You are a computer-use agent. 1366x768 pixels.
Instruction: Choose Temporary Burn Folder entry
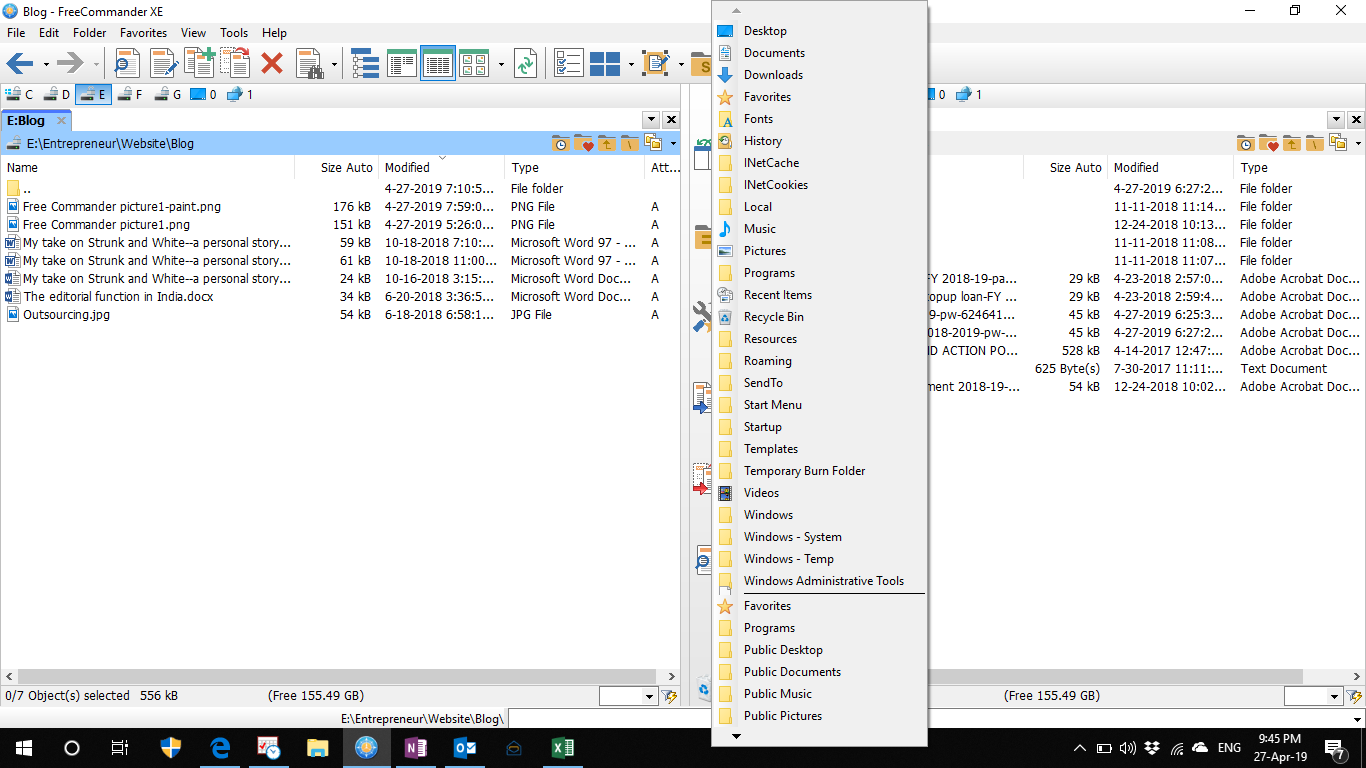tap(820, 471)
